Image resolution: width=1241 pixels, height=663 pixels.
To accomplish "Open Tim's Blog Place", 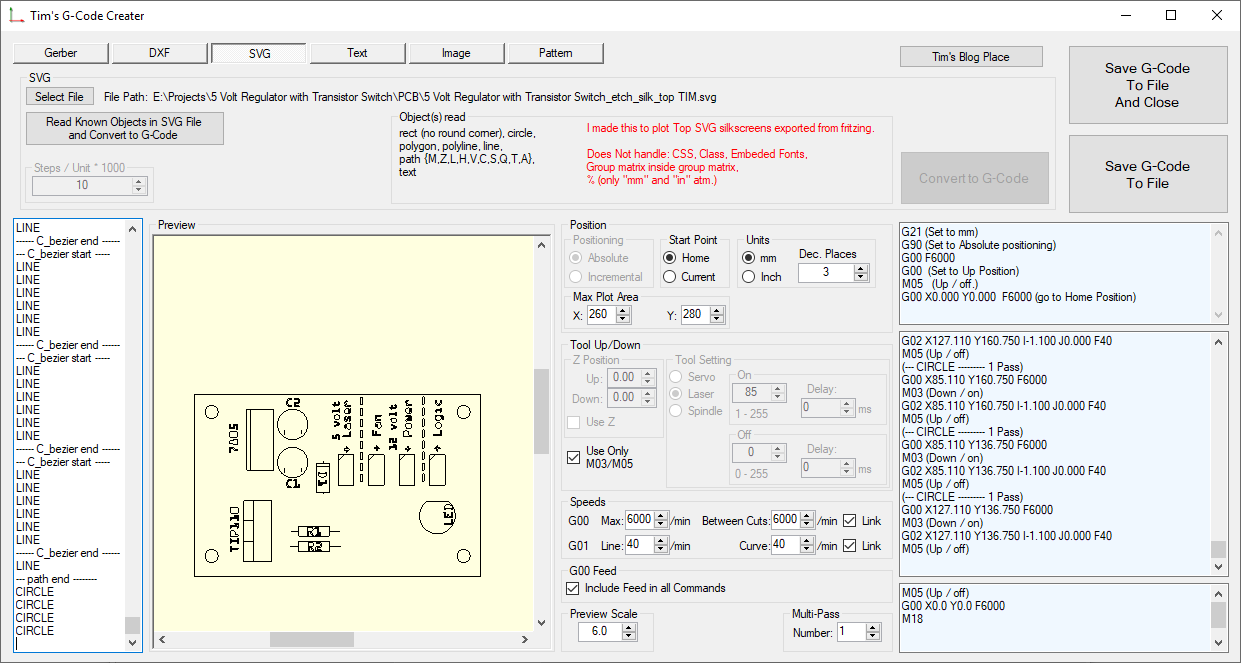I will pos(969,56).
